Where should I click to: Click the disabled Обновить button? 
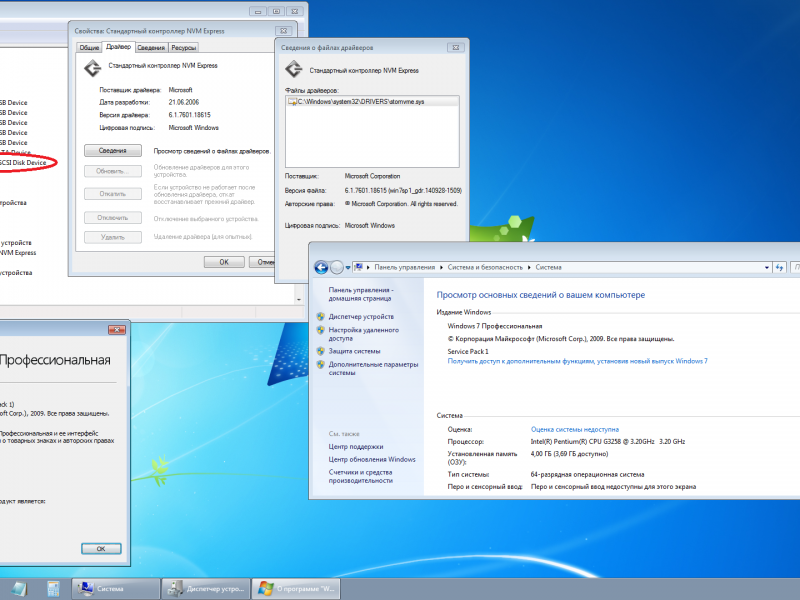(113, 171)
